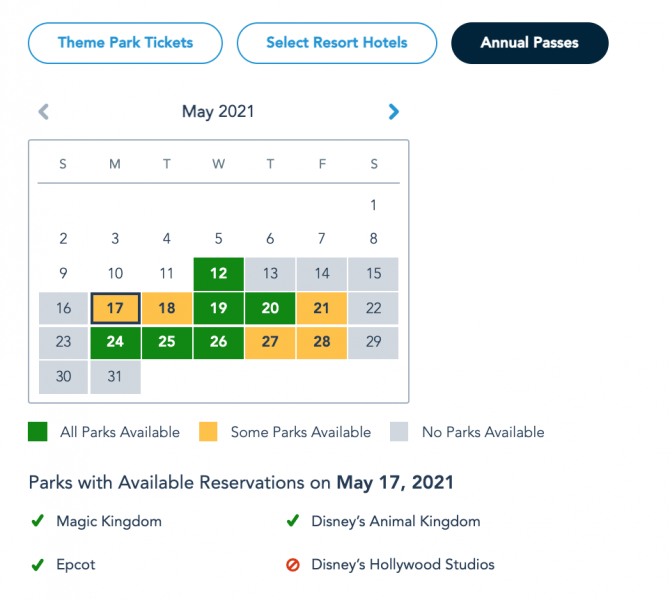The height and width of the screenshot is (600, 670).
Task: Open the Theme Park Tickets tab
Action: [x=125, y=43]
